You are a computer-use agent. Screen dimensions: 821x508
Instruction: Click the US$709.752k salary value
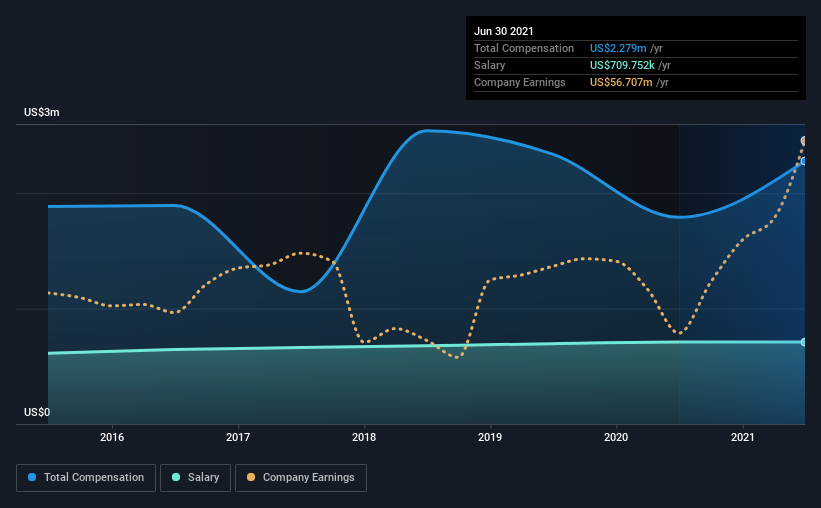tap(622, 65)
